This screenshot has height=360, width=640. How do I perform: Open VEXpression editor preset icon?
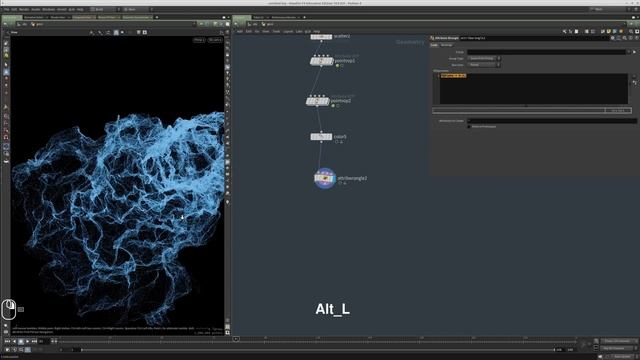click(634, 83)
